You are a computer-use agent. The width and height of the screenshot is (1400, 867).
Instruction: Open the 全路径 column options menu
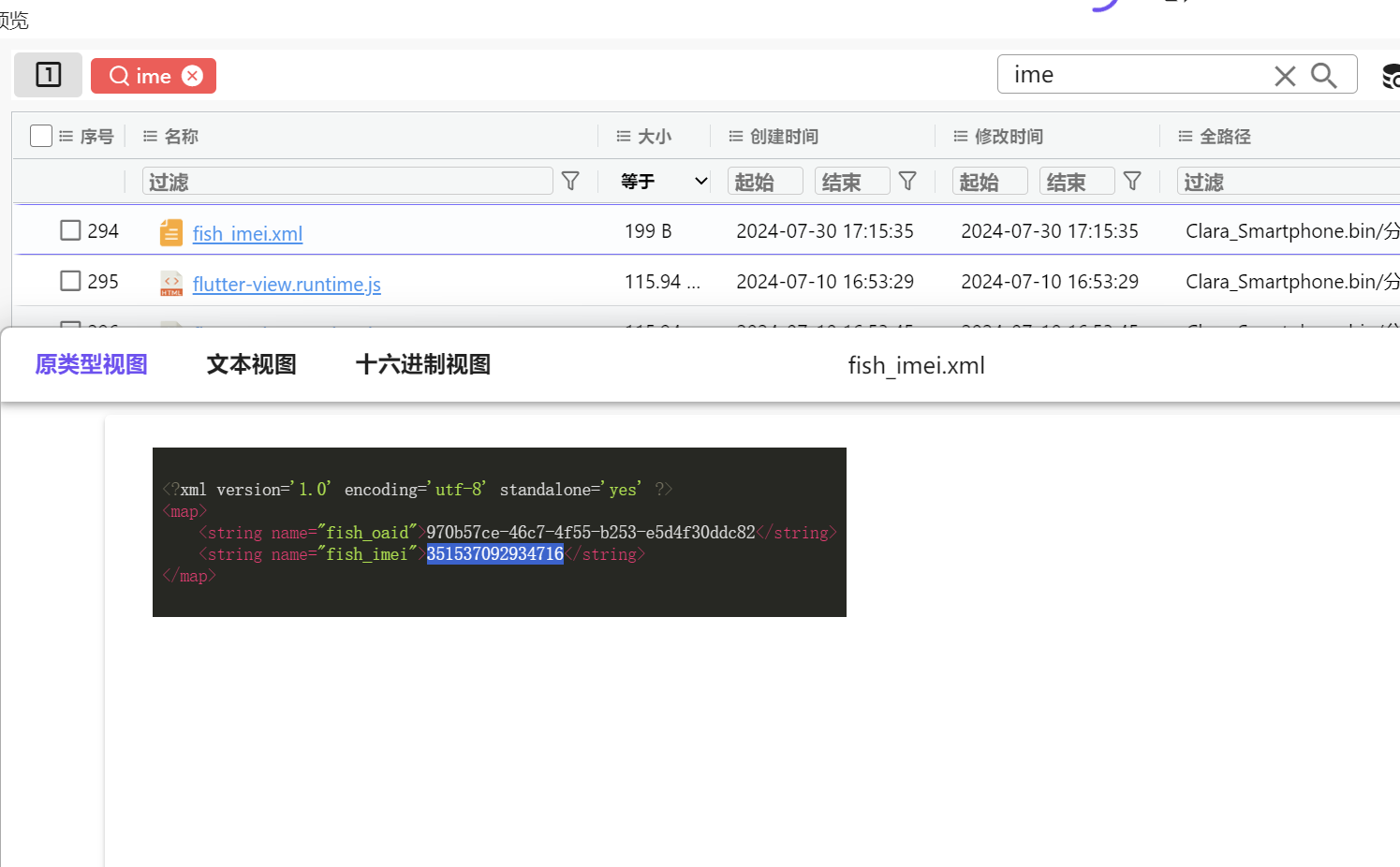click(1184, 136)
